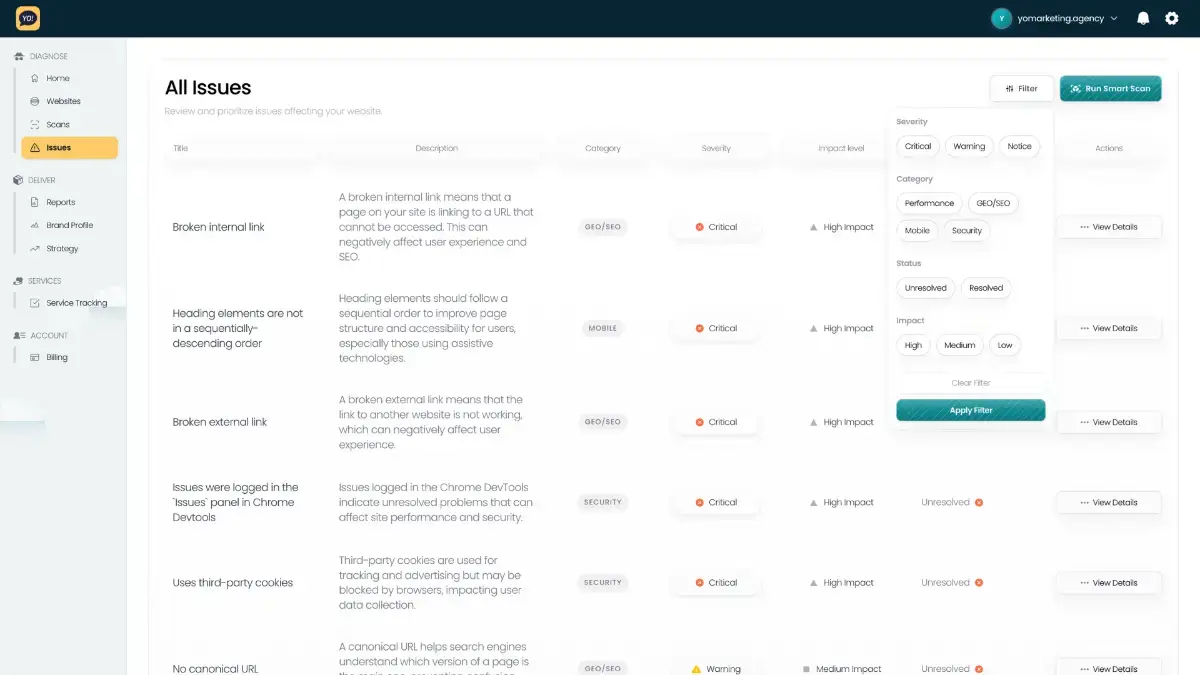
Task: Click Unresolved status on third-party cookies row
Action: [x=952, y=582]
